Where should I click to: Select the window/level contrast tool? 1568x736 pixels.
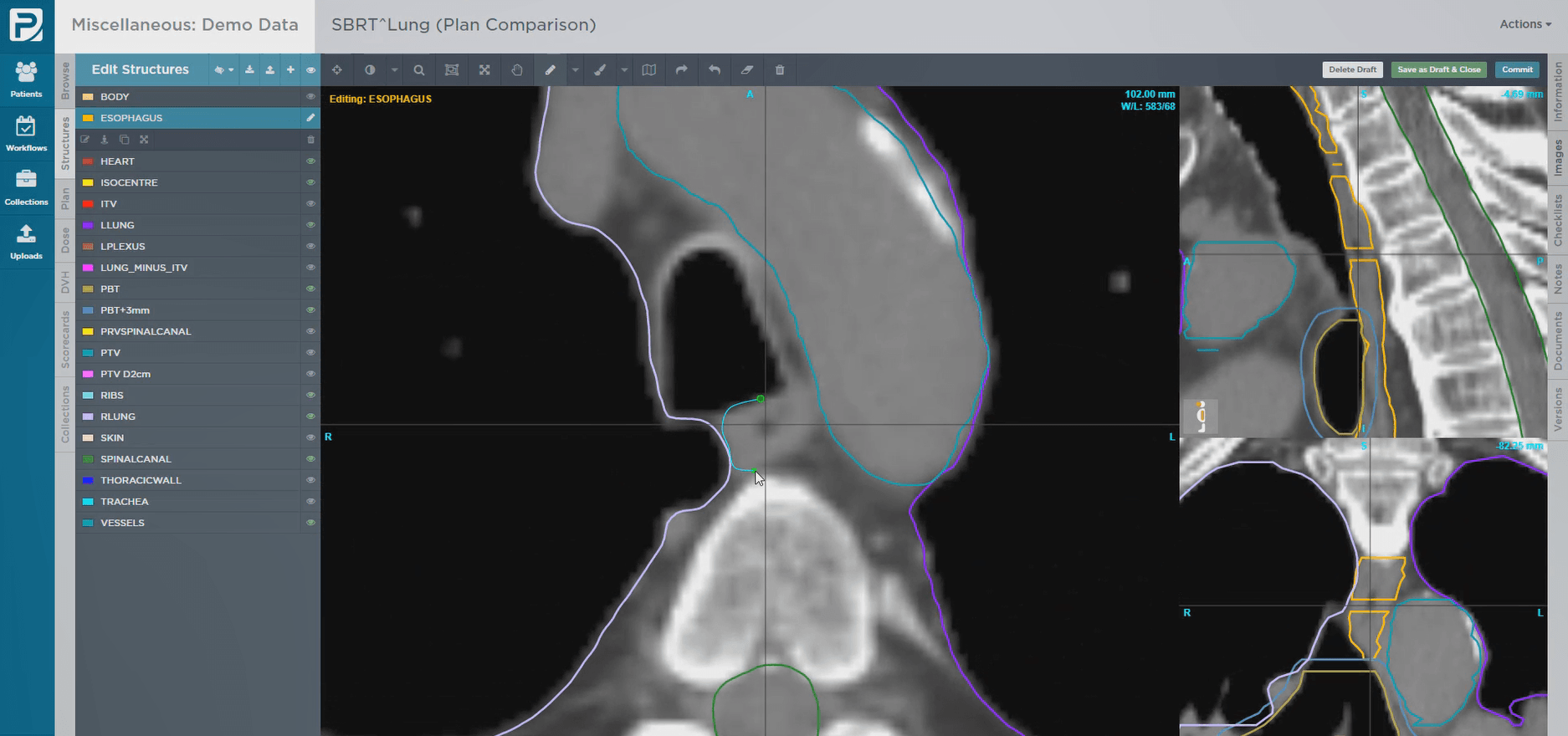click(x=370, y=70)
